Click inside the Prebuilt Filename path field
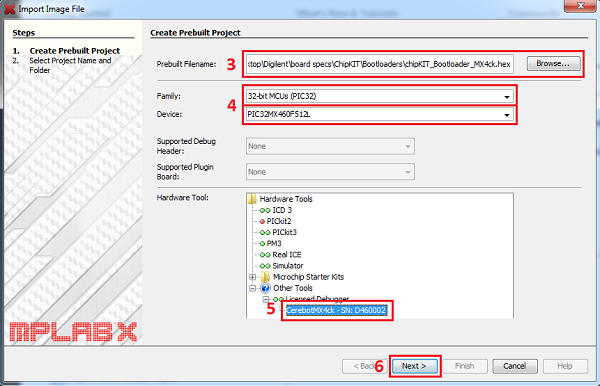Image resolution: width=600 pixels, height=386 pixels. (380, 64)
